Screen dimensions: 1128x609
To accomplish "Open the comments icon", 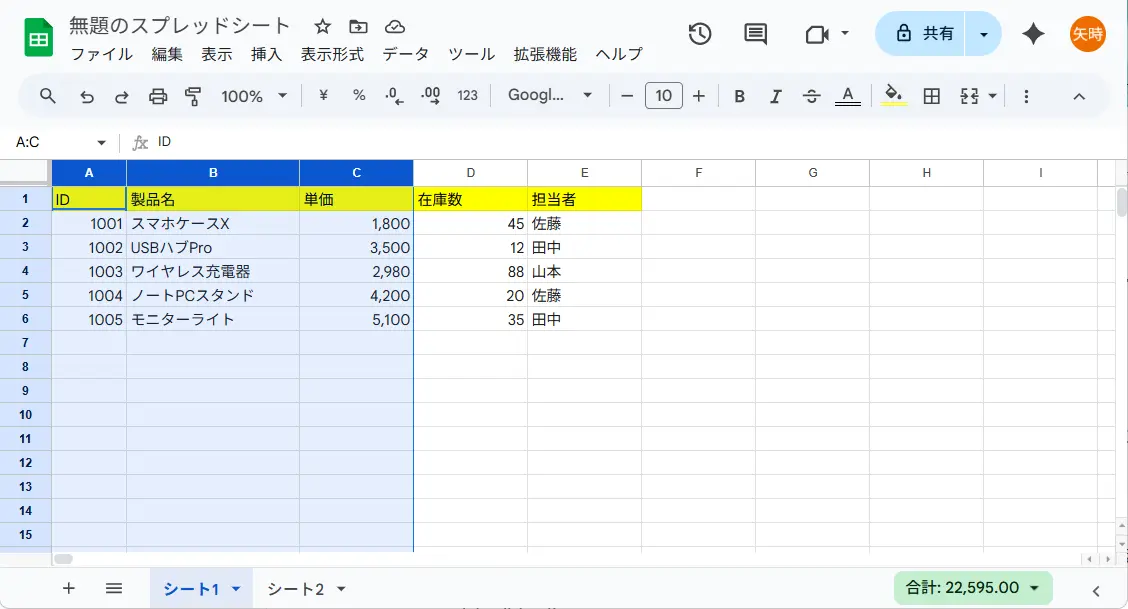I will [756, 34].
